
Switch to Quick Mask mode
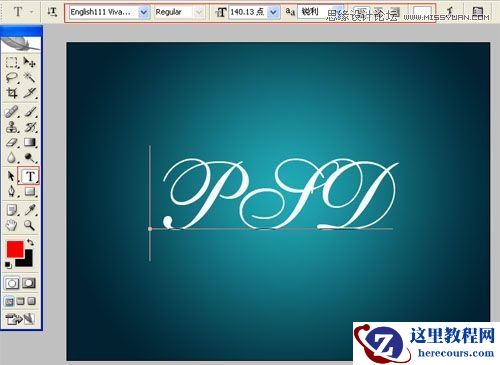[29, 284]
